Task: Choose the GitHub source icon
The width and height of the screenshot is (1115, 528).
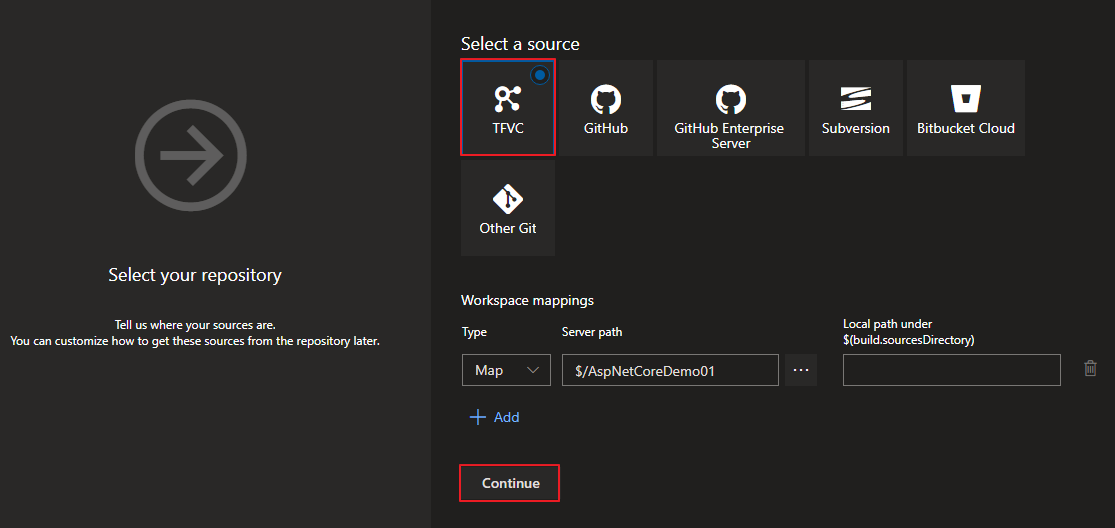Action: click(x=606, y=99)
